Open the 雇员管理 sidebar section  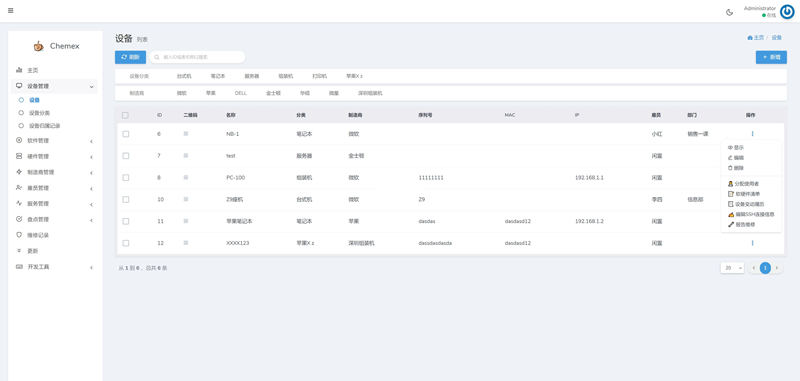coord(55,188)
